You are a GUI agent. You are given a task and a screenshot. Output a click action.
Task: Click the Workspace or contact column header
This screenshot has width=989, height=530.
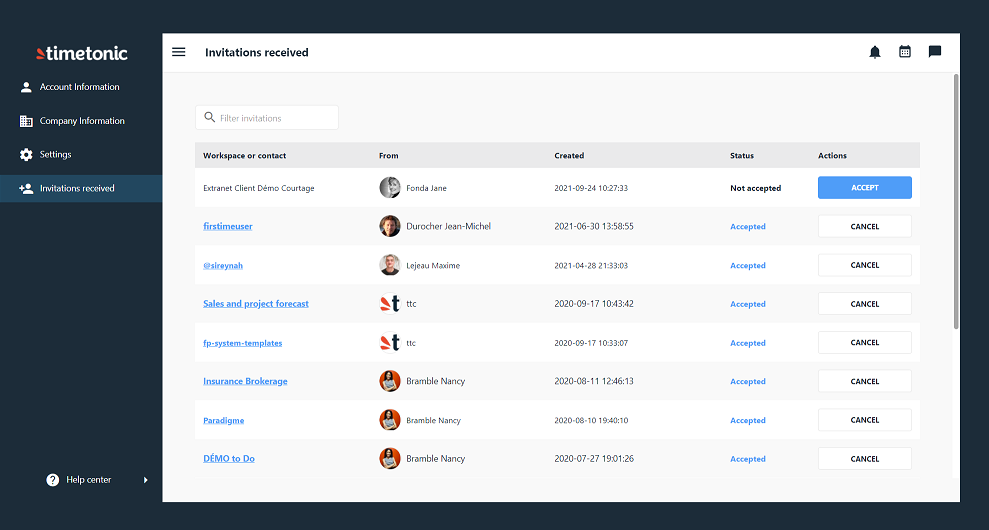click(x=244, y=156)
